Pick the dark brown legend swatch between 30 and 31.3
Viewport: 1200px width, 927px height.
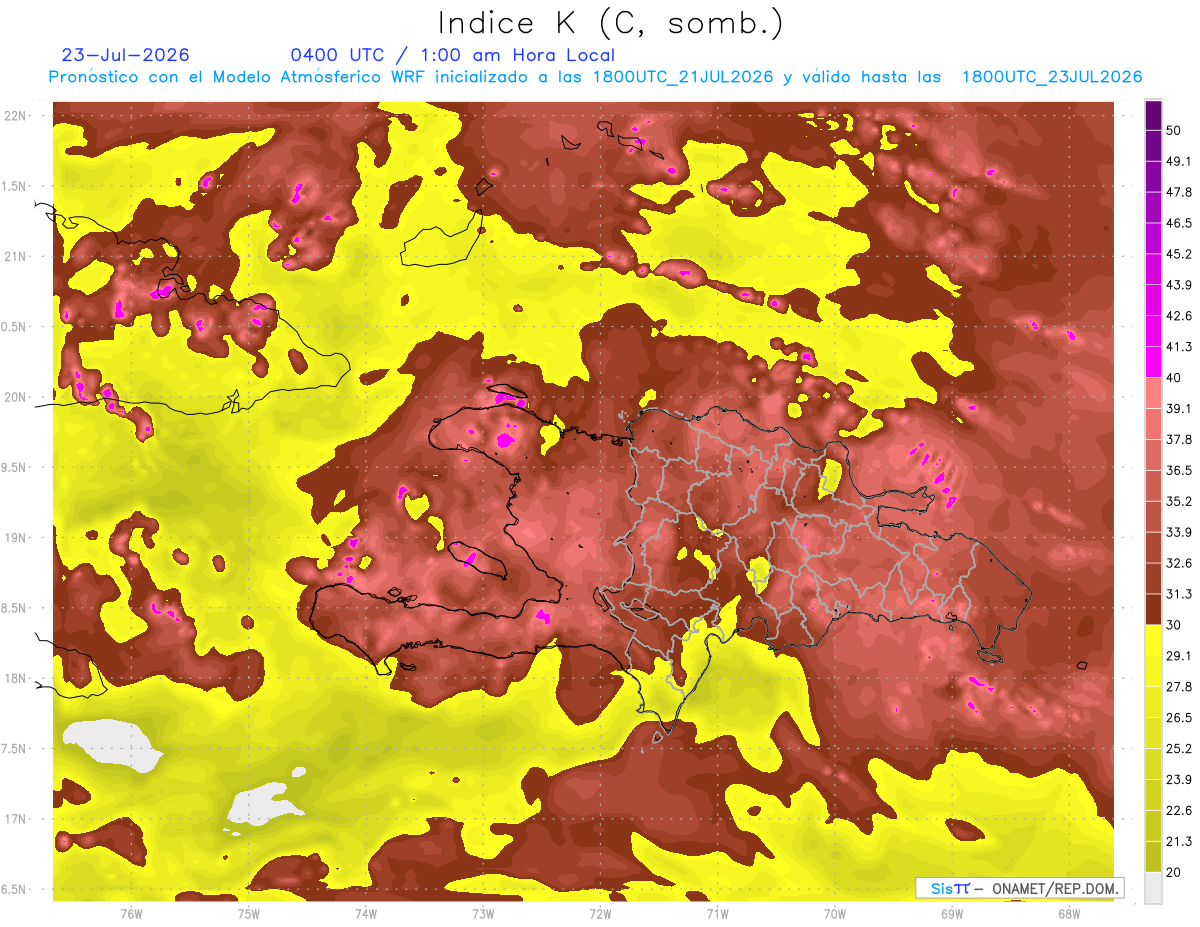[x=1153, y=609]
